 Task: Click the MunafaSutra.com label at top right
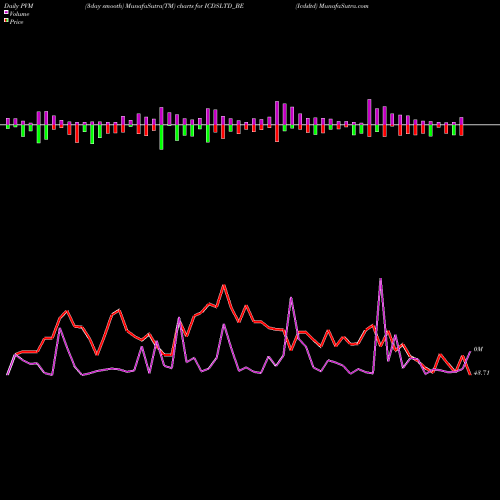coord(332,6)
